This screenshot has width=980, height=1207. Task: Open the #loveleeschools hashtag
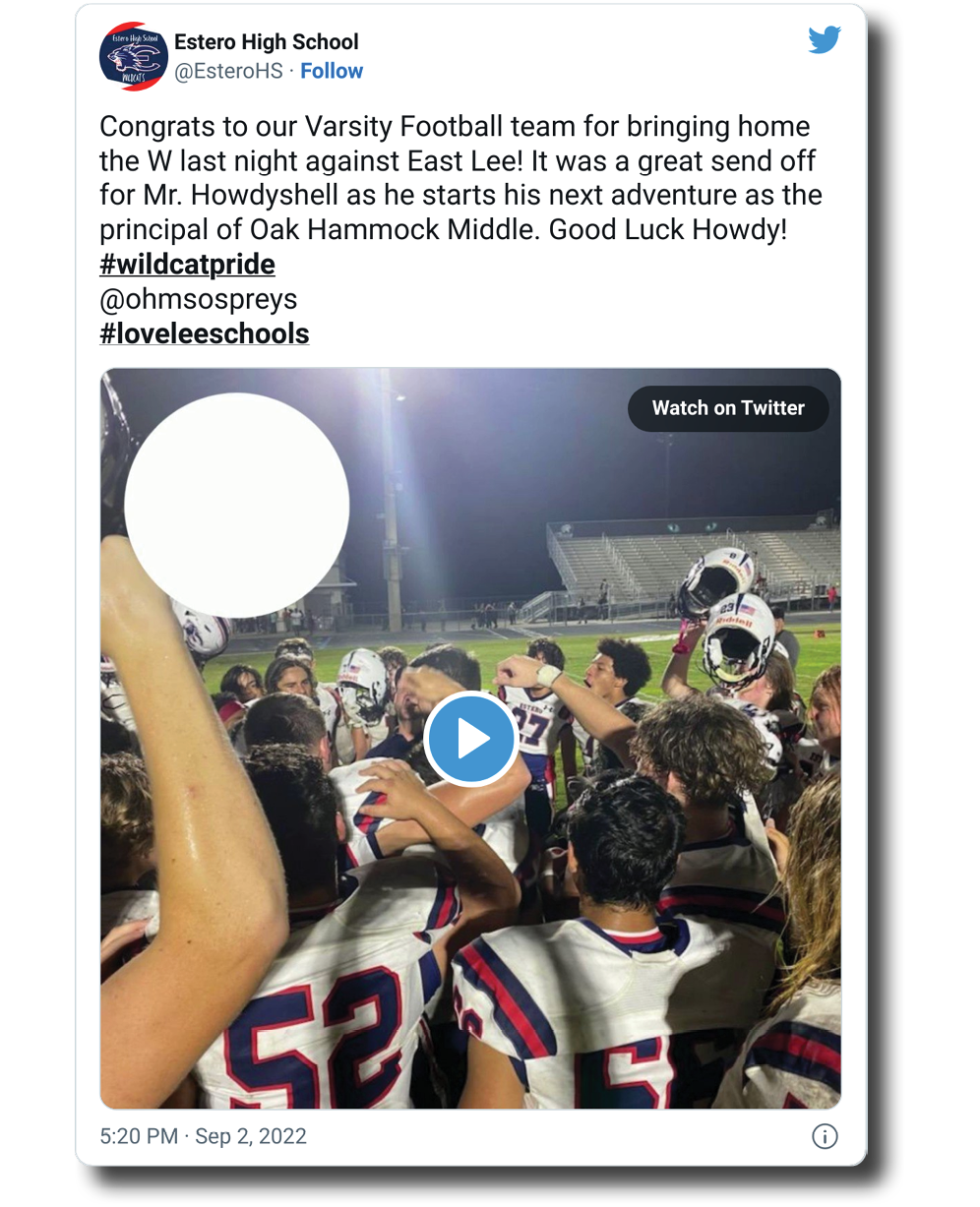tap(205, 333)
